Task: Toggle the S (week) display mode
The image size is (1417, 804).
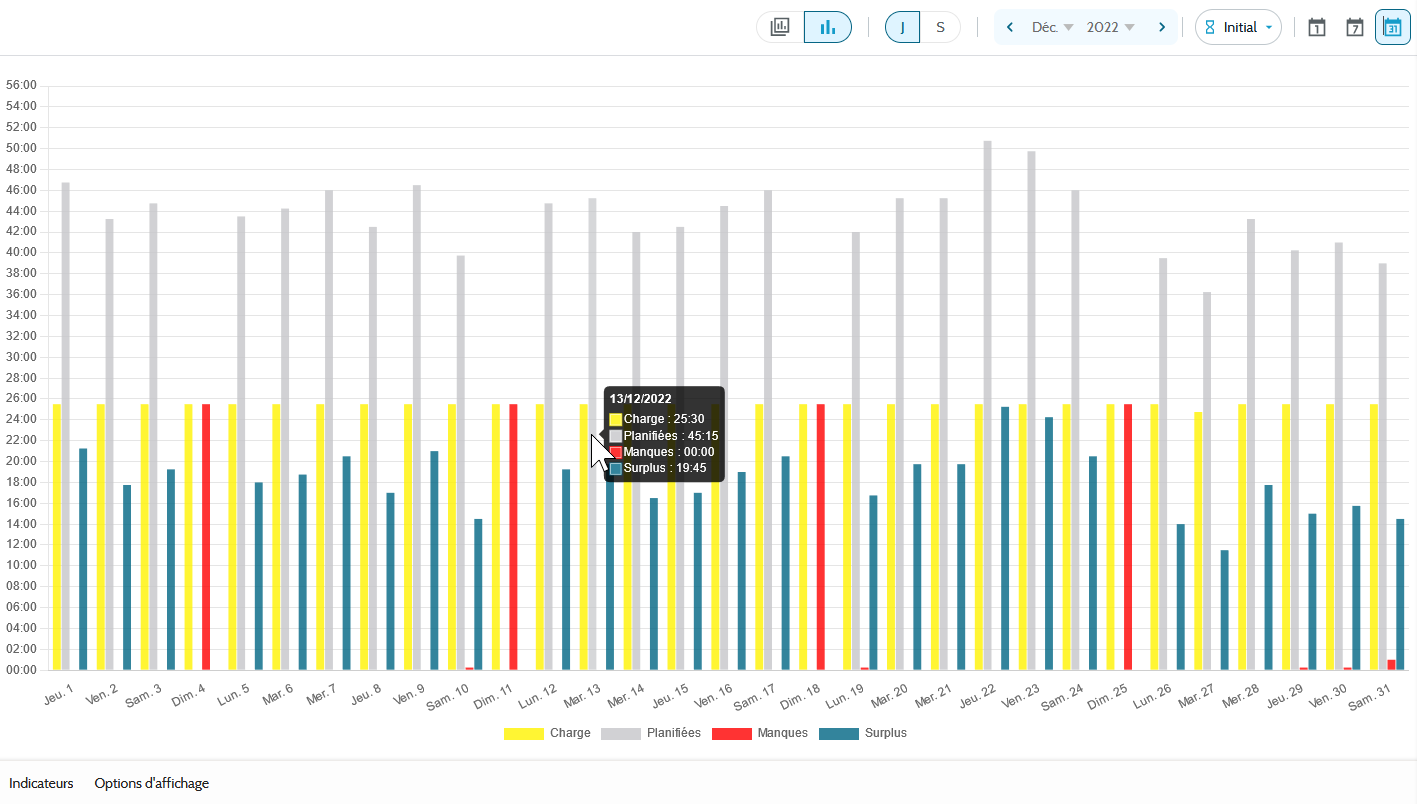Action: click(940, 27)
